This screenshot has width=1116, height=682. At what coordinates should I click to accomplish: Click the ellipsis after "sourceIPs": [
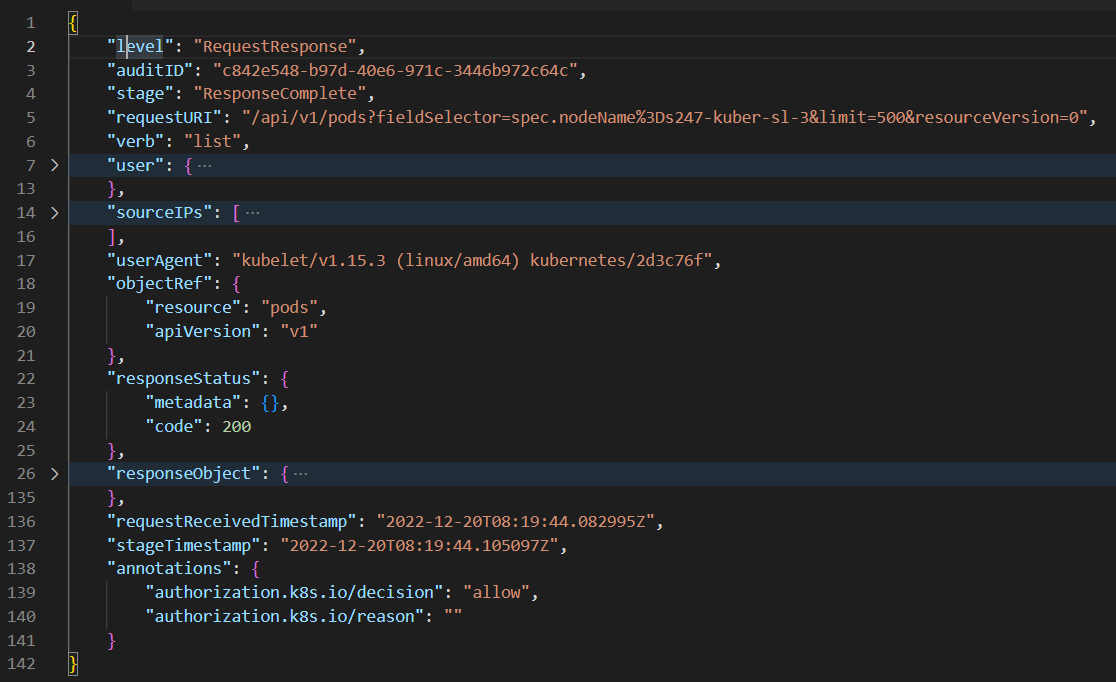tap(252, 213)
